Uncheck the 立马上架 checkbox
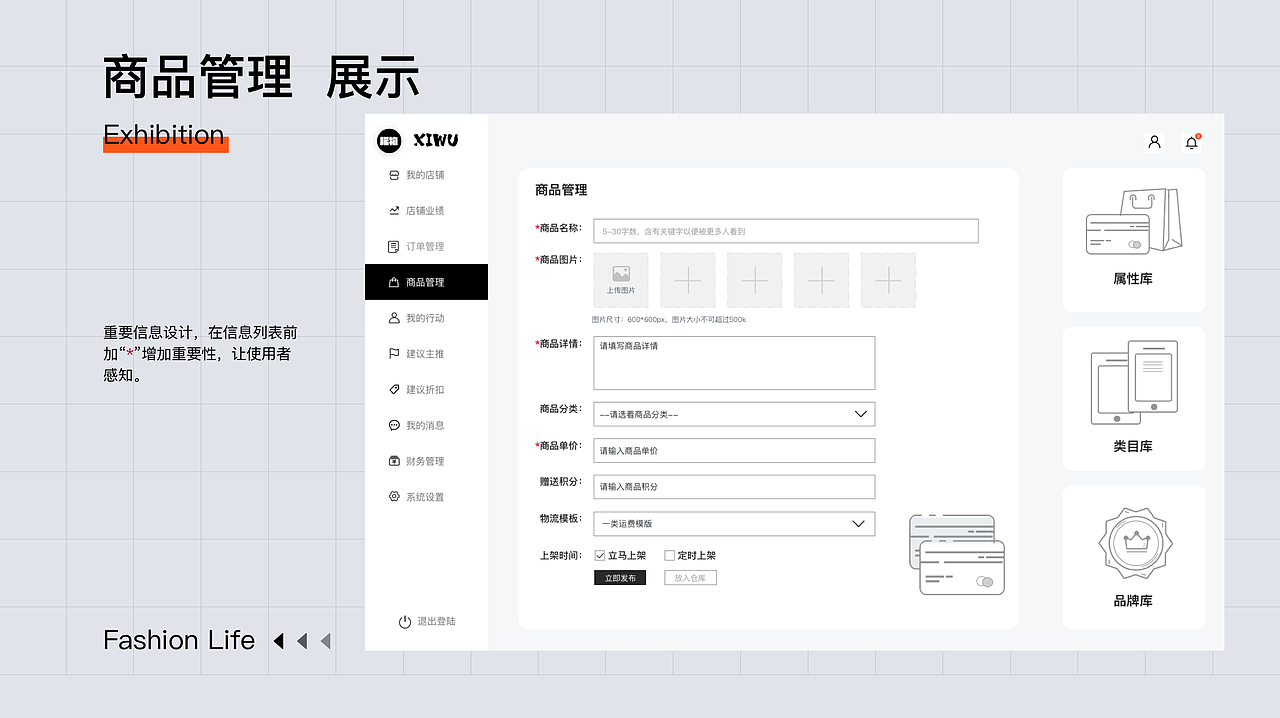The image size is (1280, 718). tap(598, 554)
